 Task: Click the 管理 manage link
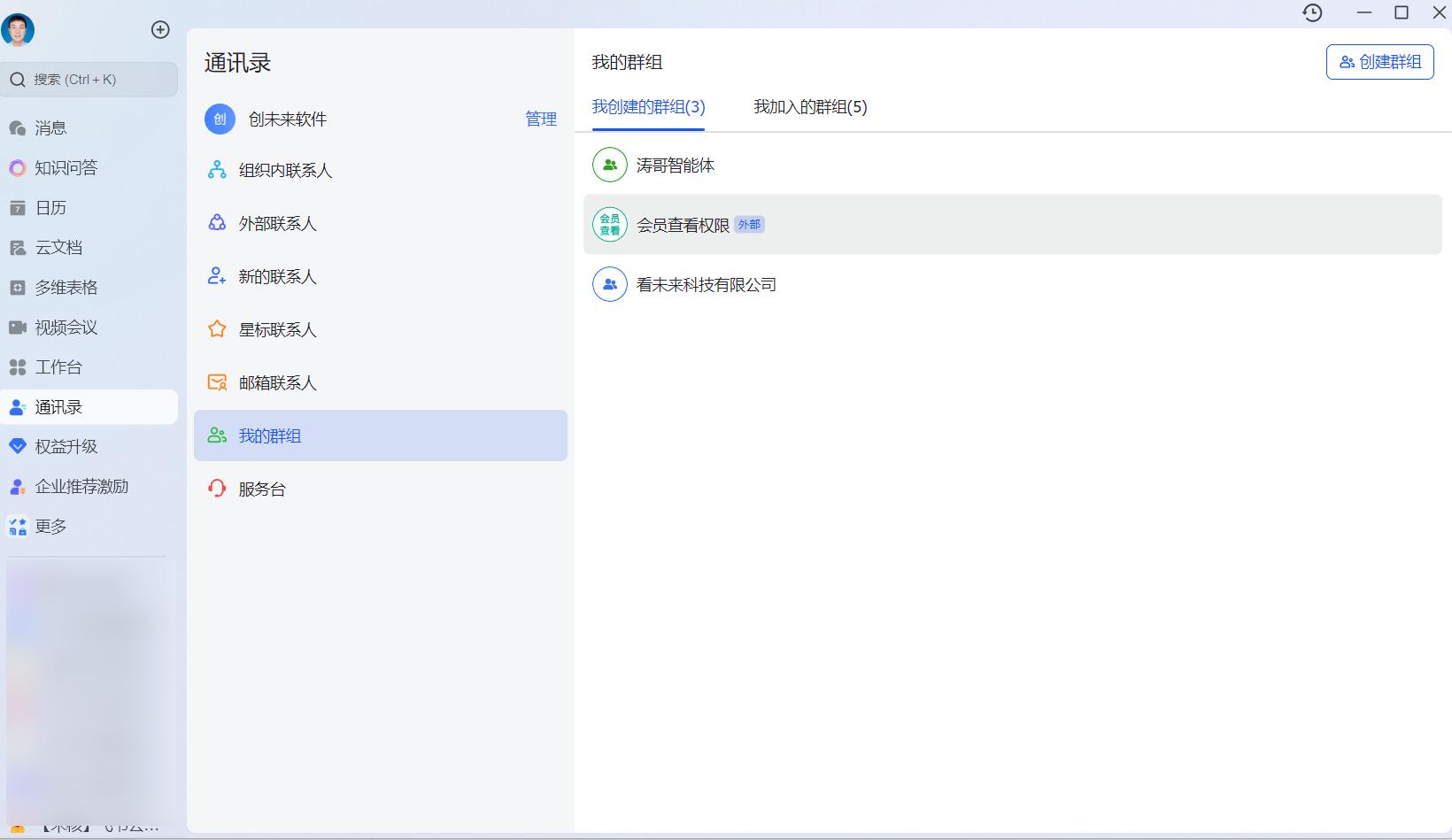(x=540, y=119)
